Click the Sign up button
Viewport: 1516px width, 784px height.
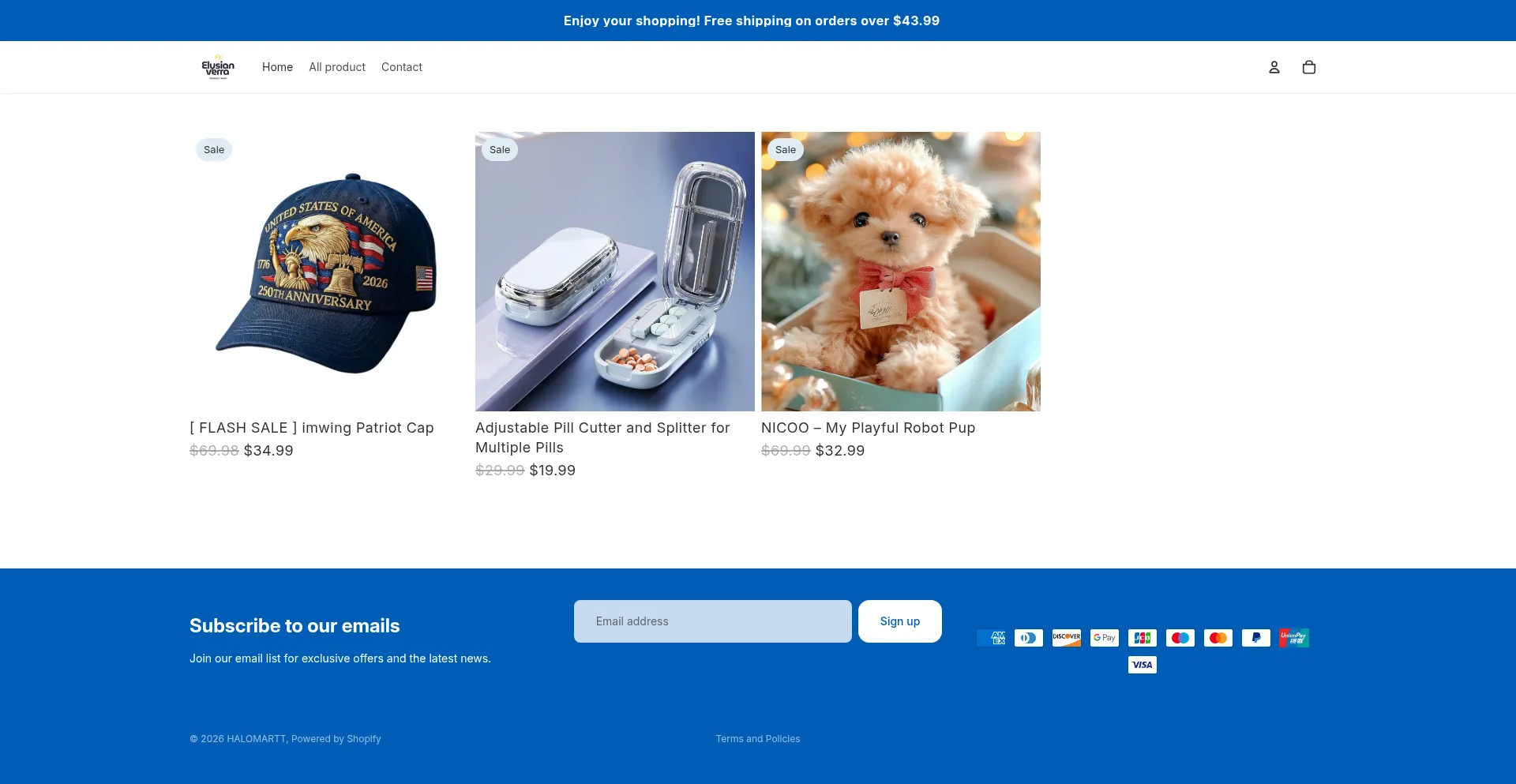coord(900,621)
